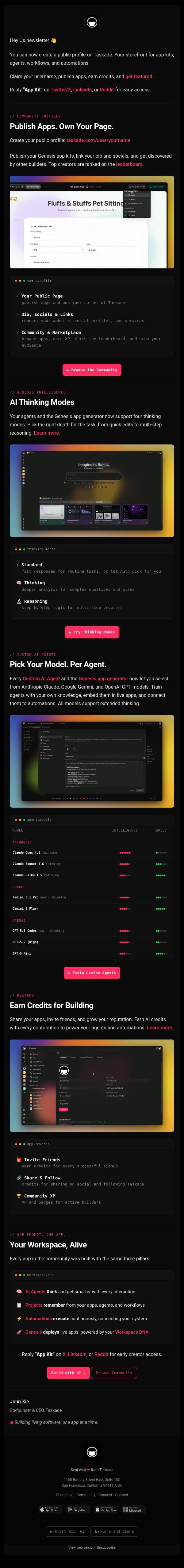Open the 'Workspace DNA' link

point(132,1332)
